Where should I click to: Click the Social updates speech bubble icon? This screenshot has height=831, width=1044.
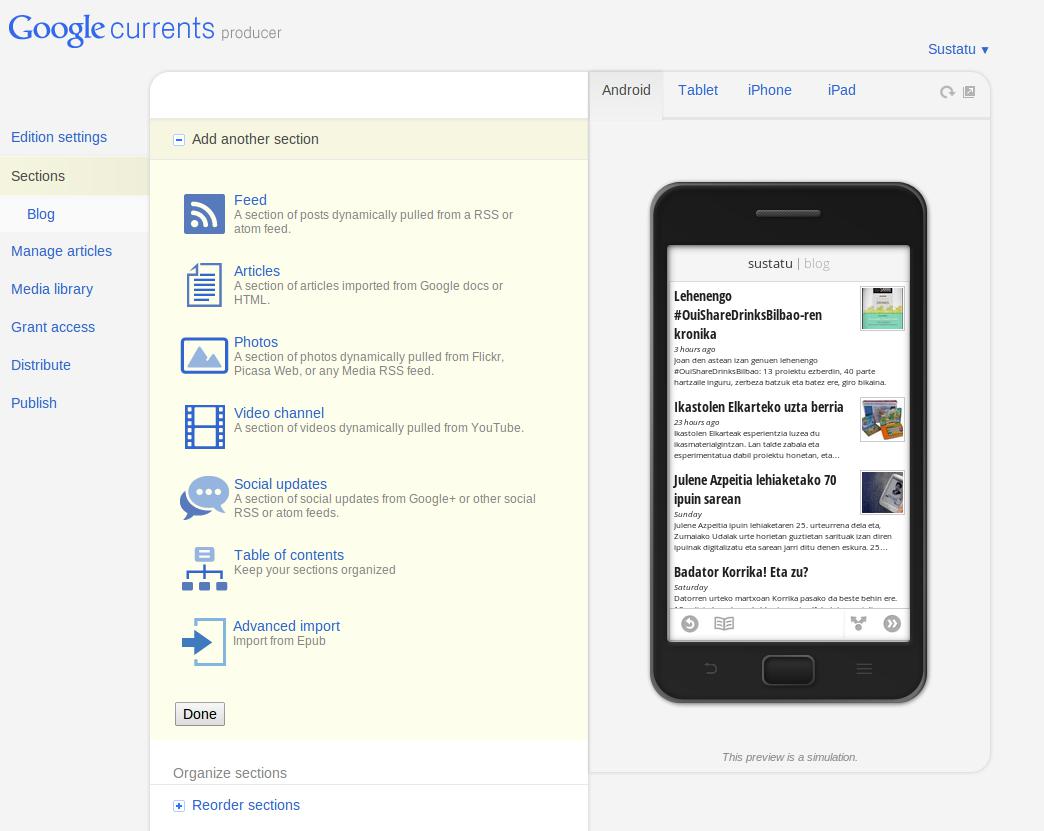coord(204,497)
